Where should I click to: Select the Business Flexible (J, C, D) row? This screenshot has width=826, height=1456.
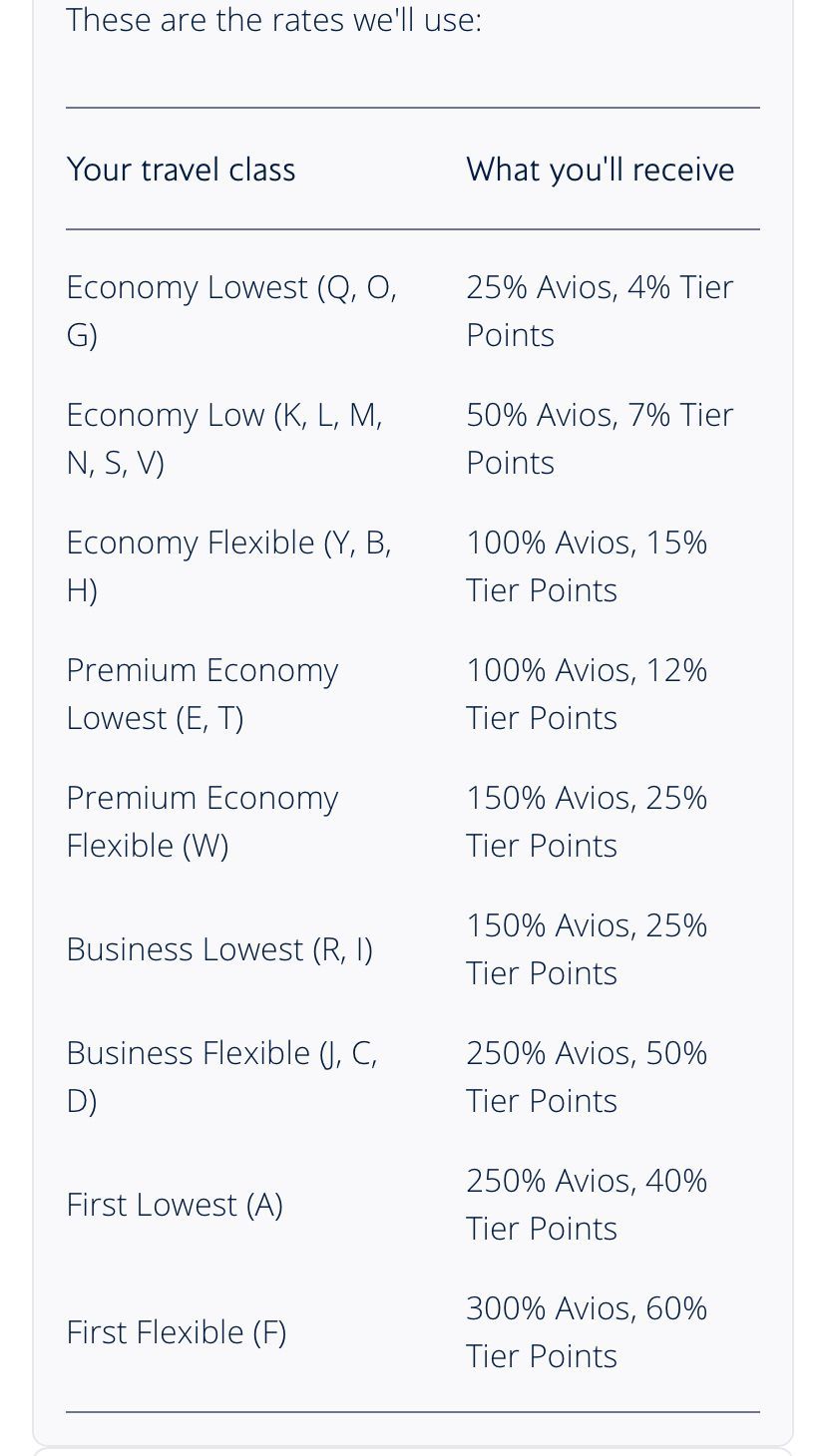(413, 1077)
